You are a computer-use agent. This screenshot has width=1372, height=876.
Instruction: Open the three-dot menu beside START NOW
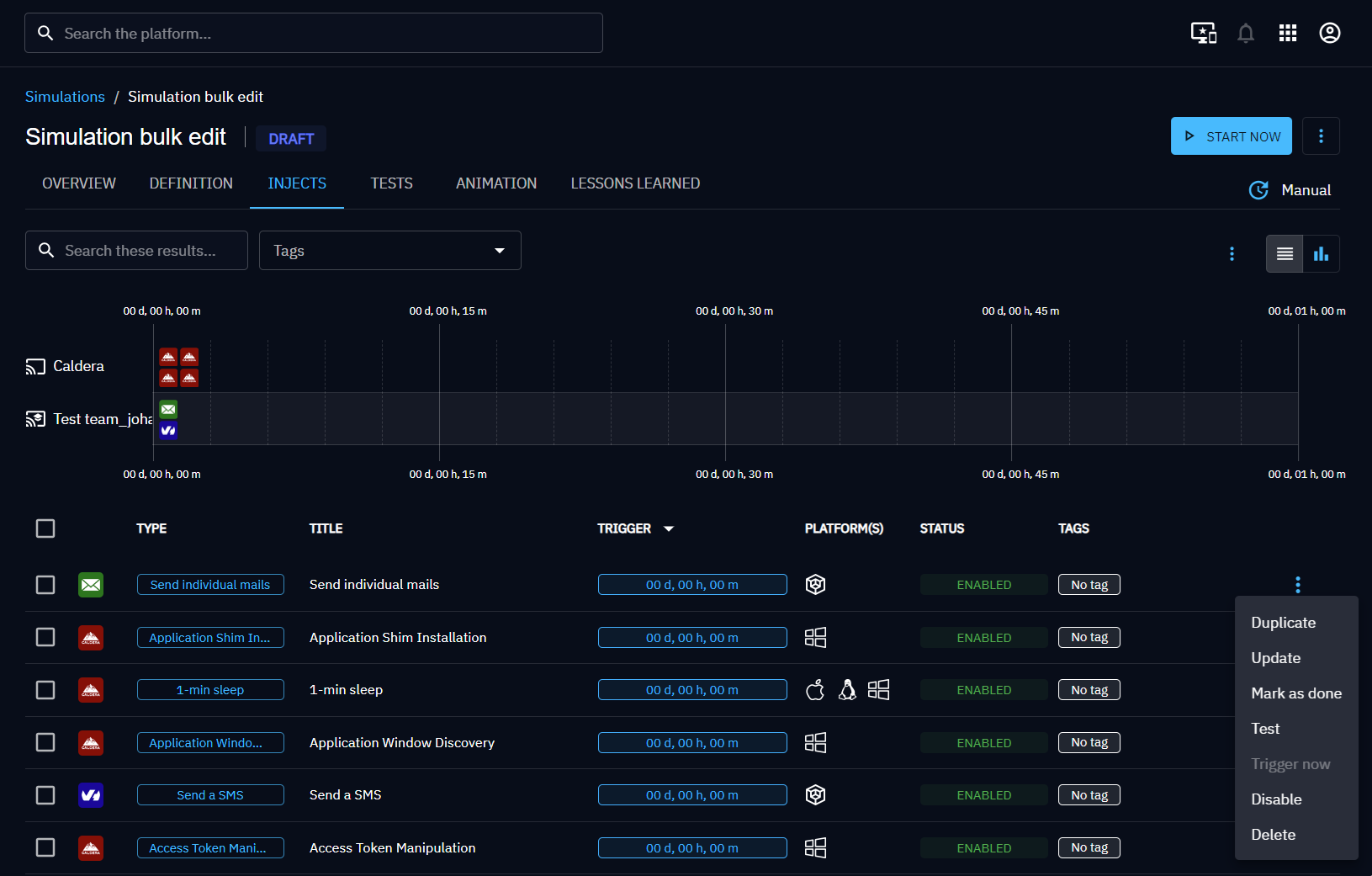coord(1321,136)
